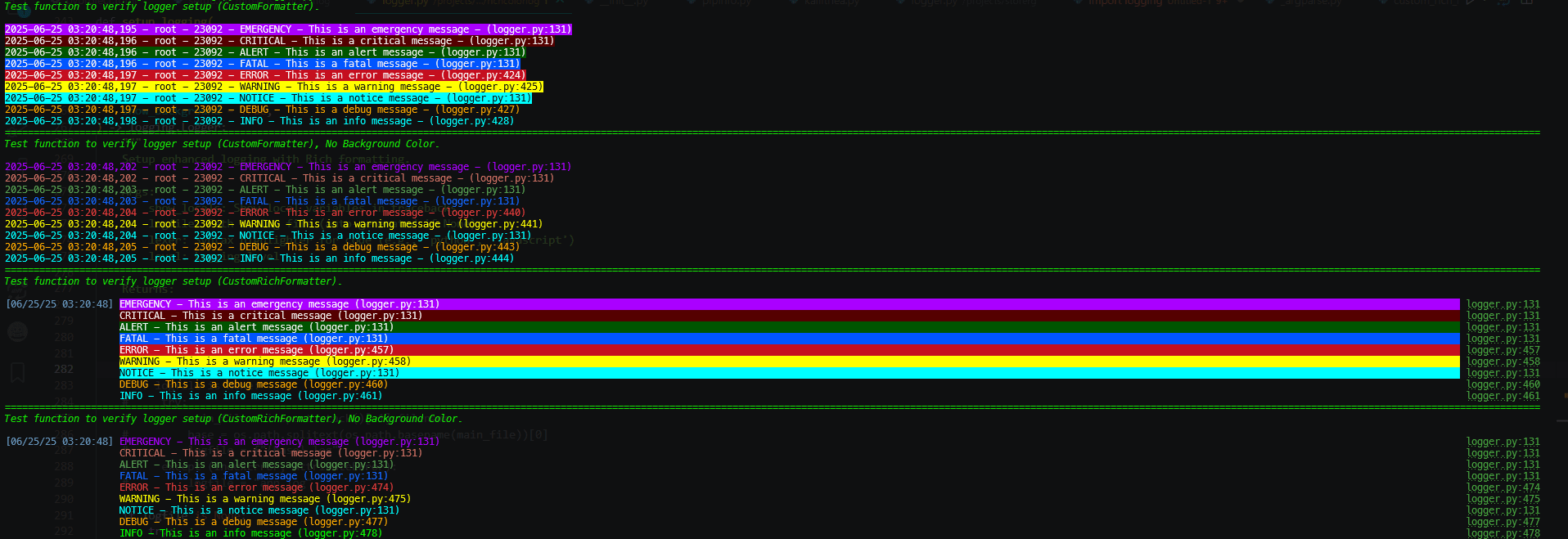The image size is (1568, 539).
Task: Click the faint bookmark icon in sidebar
Action: (x=17, y=372)
